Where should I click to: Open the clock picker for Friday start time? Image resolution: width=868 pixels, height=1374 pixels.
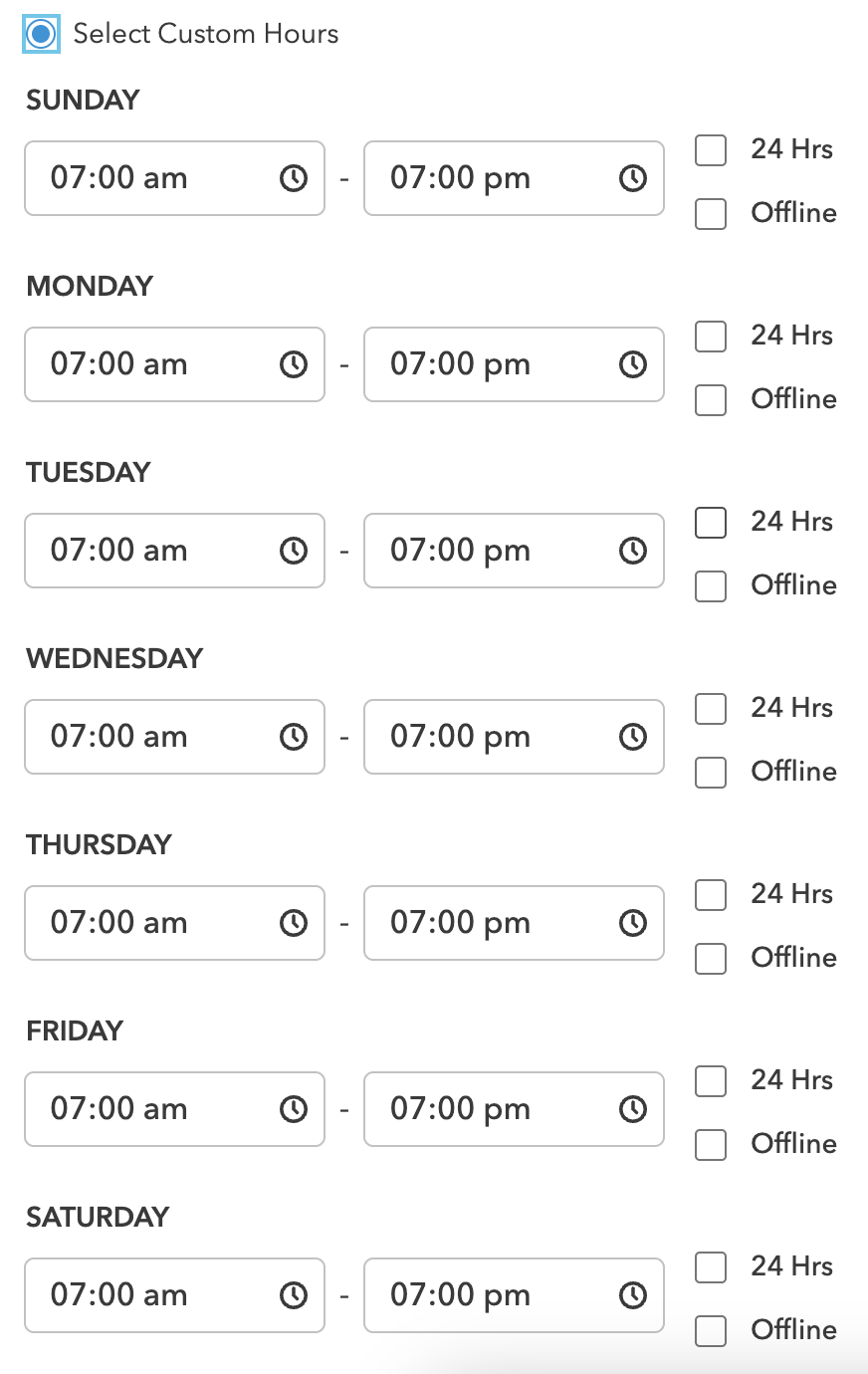point(294,1109)
